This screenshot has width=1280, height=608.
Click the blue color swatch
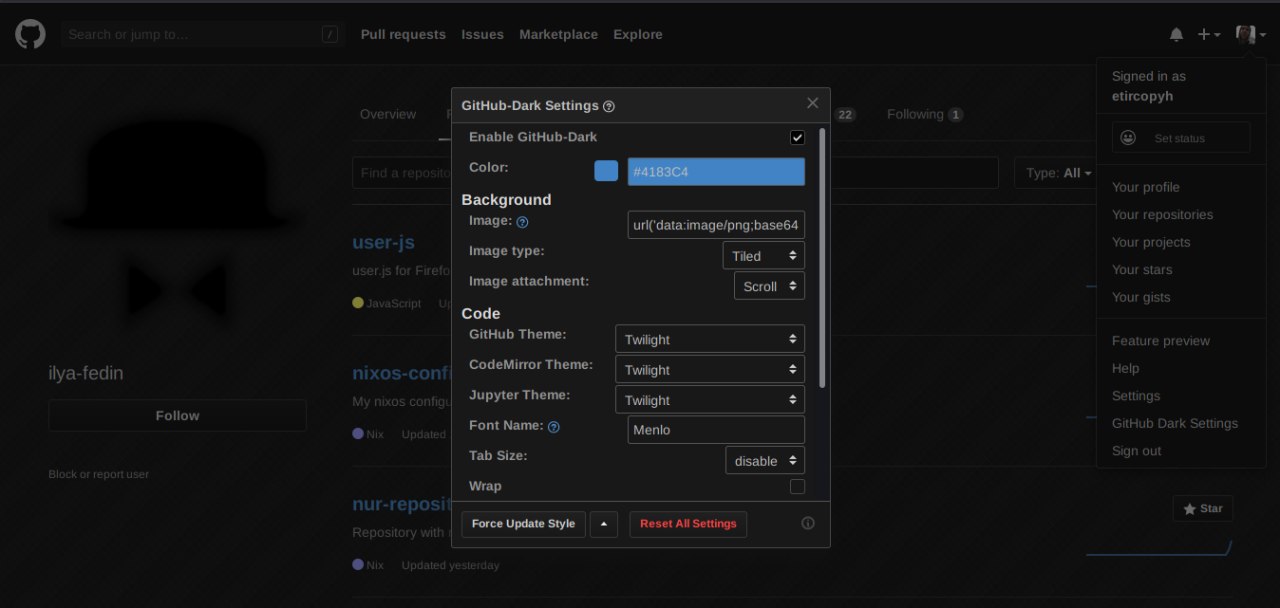(606, 171)
